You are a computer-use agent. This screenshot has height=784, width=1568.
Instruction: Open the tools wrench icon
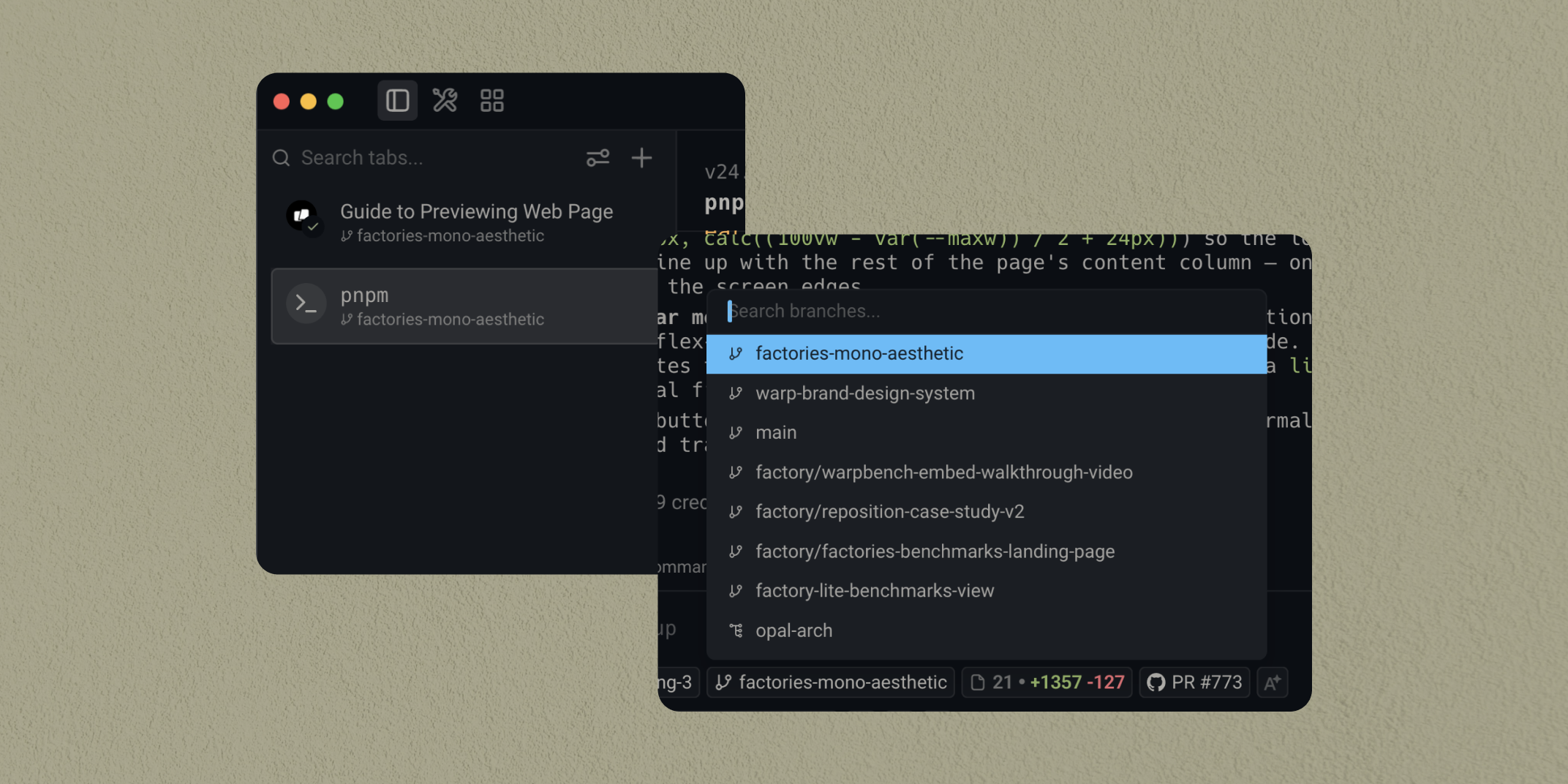coord(445,100)
